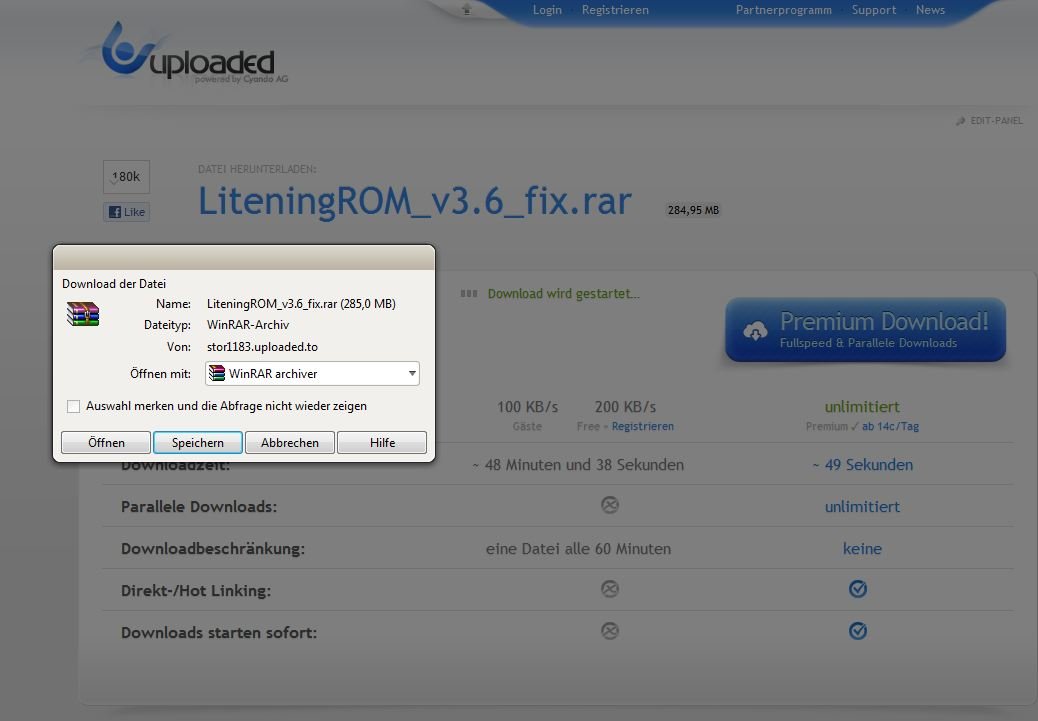Click the 284,95 MB file size badge

pyautogui.click(x=693, y=210)
